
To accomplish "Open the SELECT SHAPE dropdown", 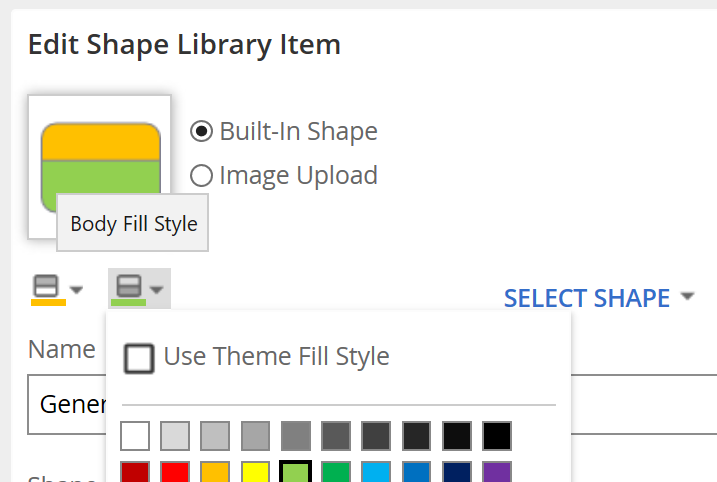I will tap(598, 298).
